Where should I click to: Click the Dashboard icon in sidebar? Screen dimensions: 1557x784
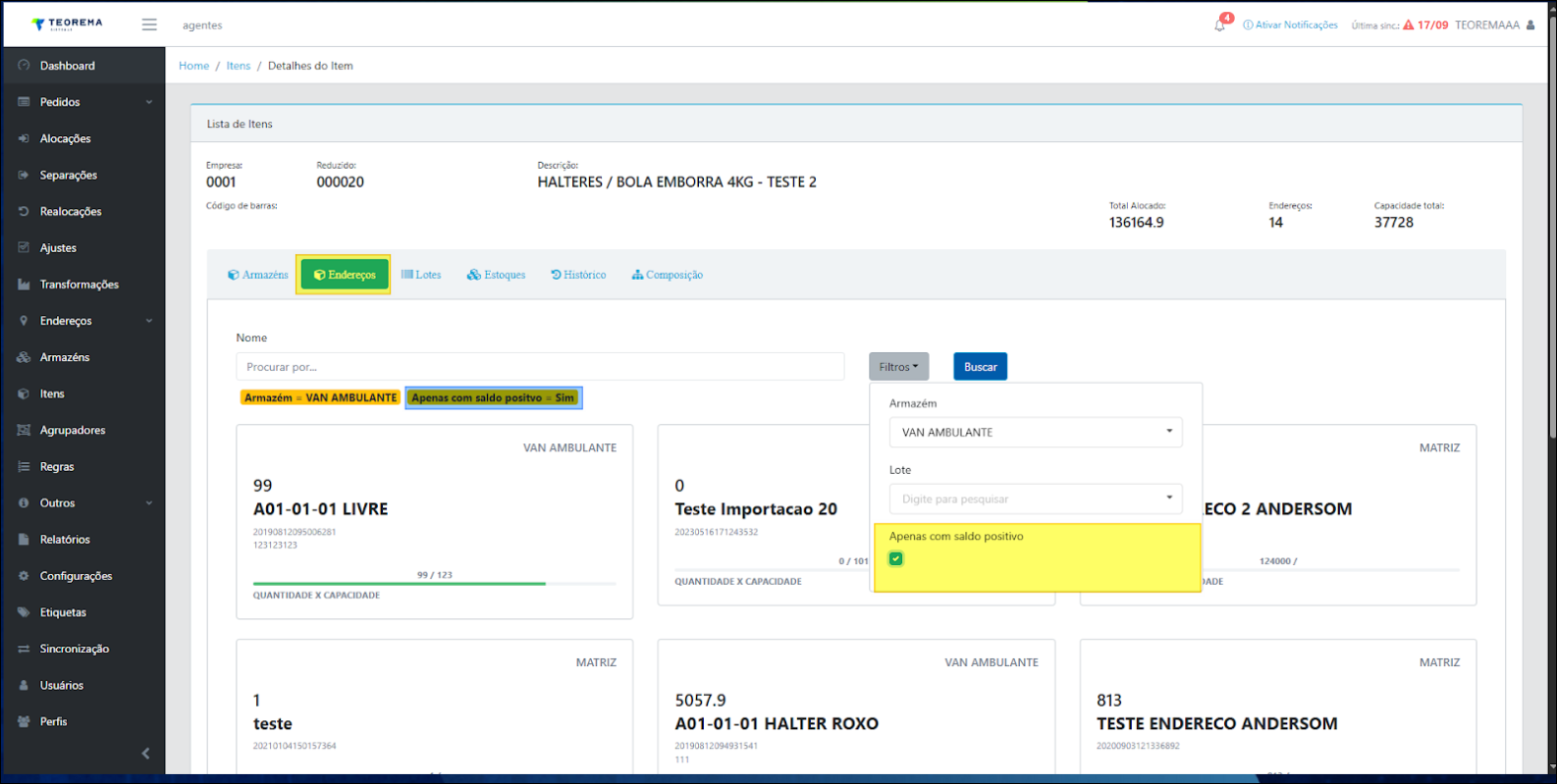coord(24,66)
